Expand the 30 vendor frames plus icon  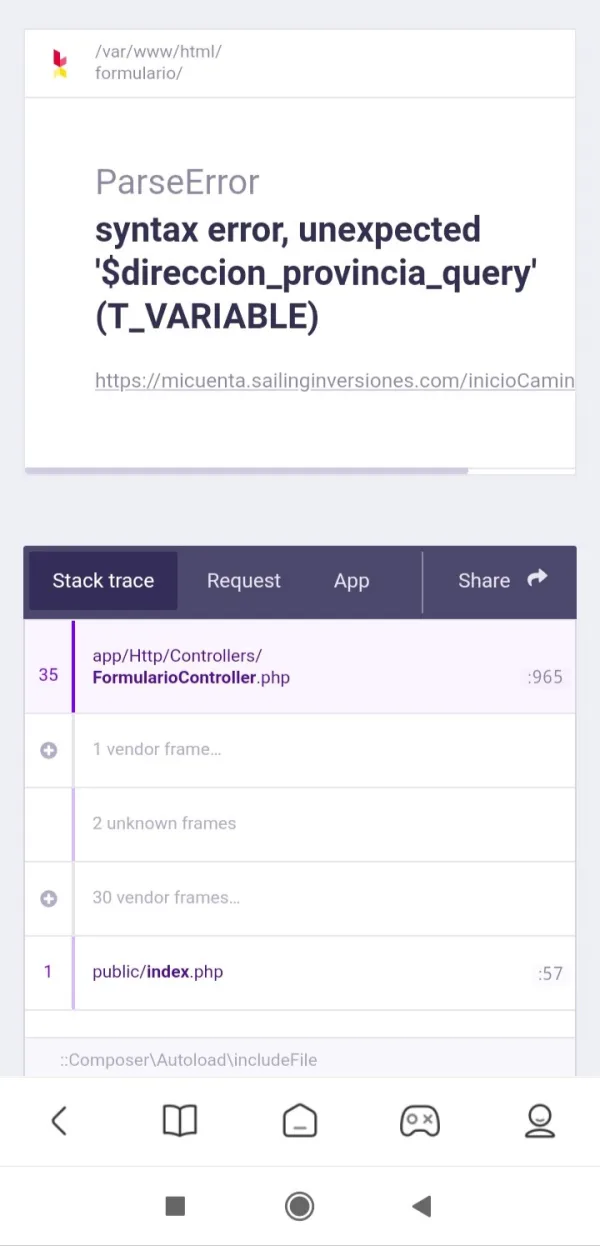point(48,898)
